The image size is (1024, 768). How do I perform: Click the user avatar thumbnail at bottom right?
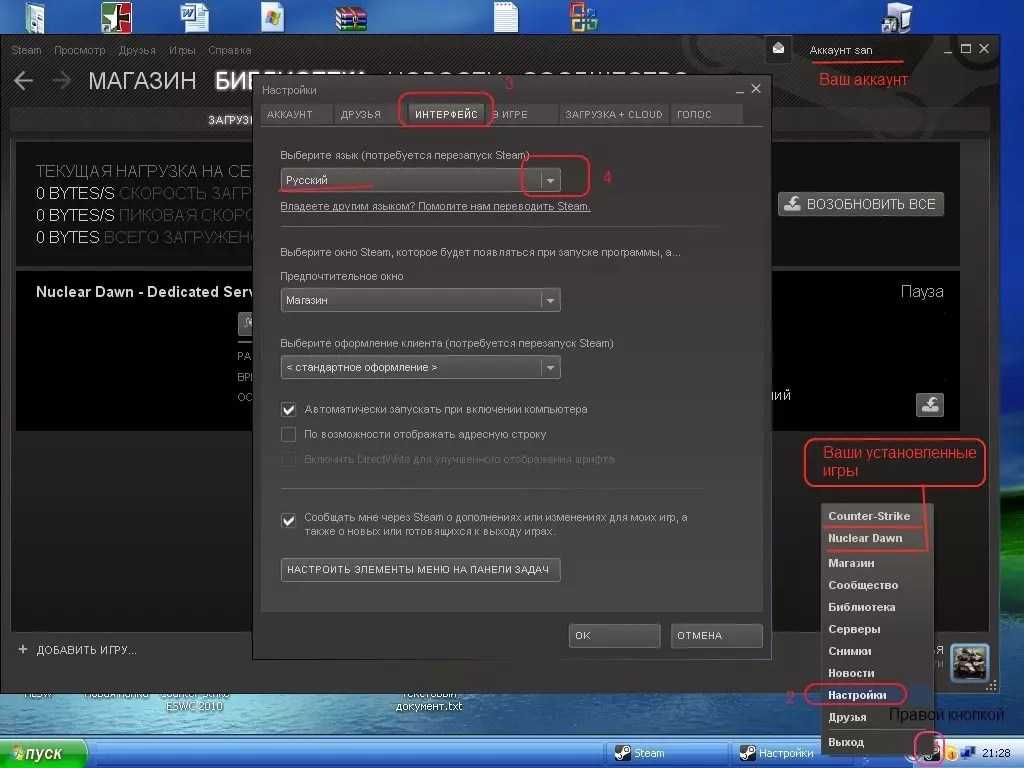(x=969, y=662)
